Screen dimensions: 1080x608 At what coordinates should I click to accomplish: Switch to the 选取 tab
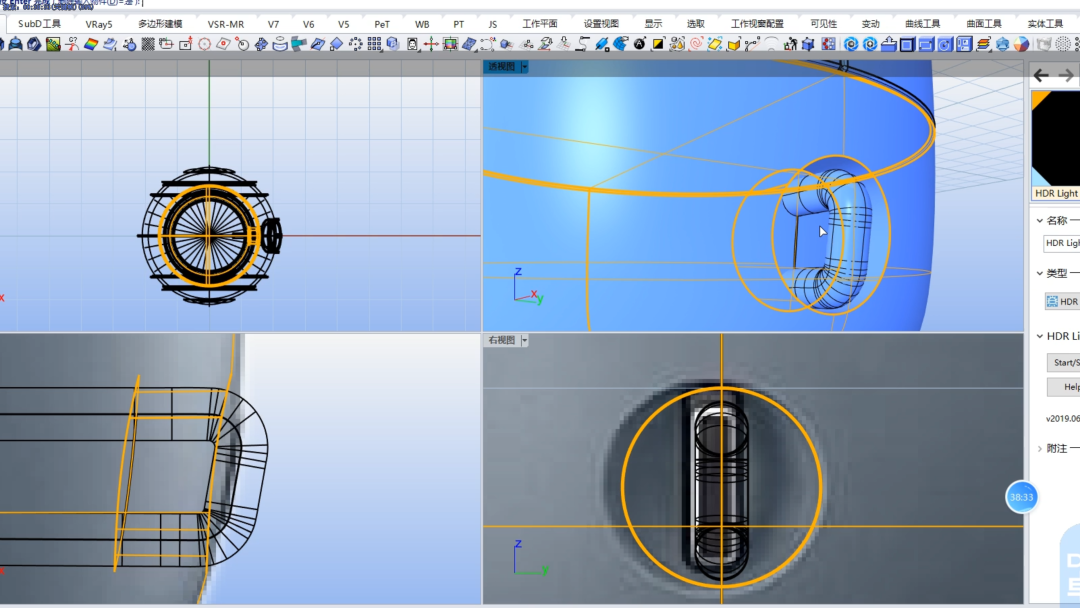(x=696, y=24)
